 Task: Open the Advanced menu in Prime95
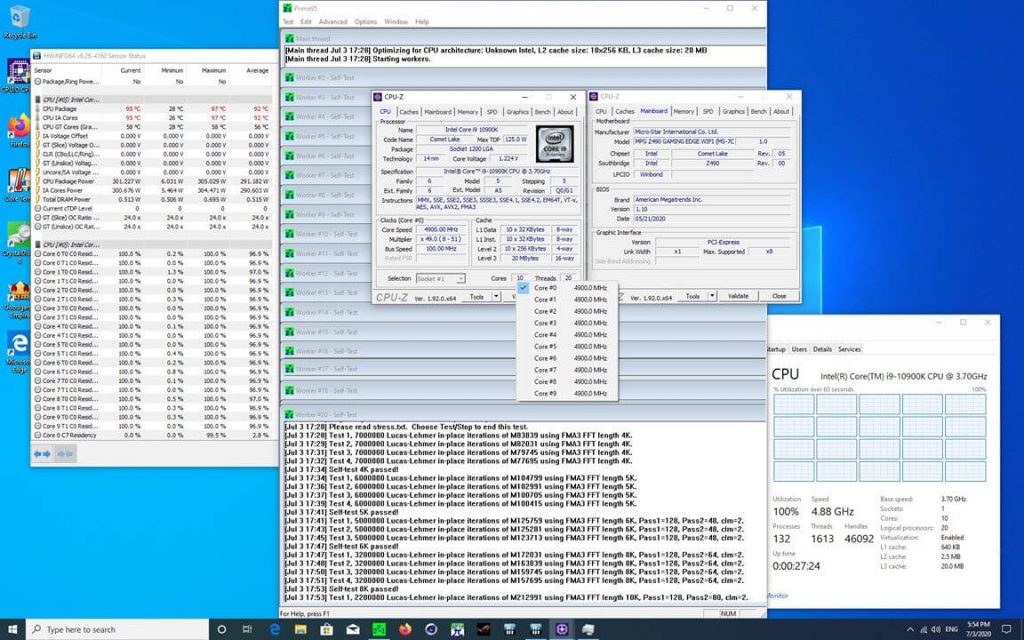(333, 22)
